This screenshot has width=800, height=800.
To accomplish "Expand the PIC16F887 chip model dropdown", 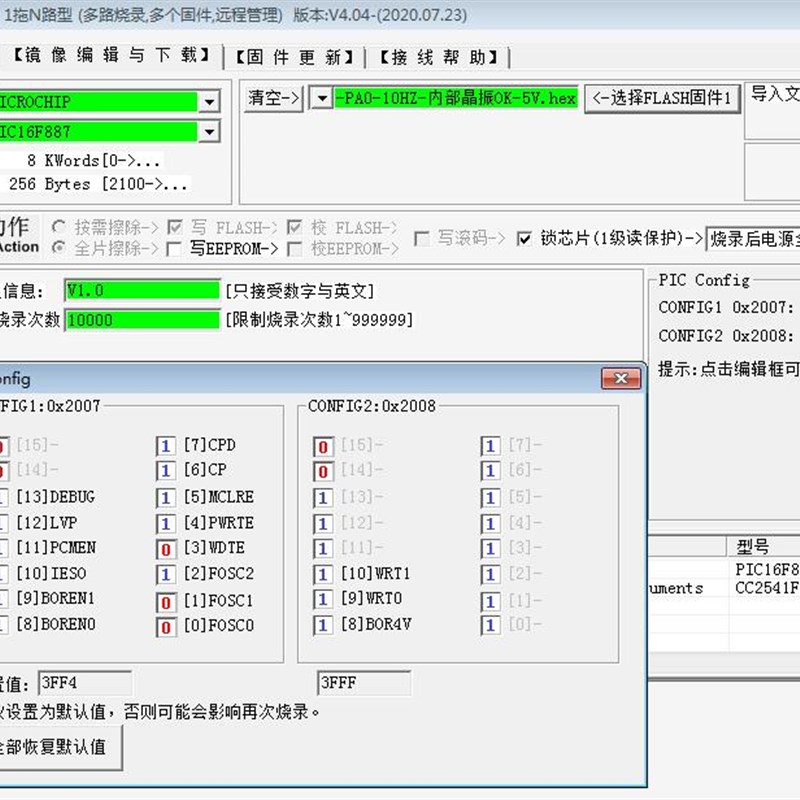I will point(209,132).
